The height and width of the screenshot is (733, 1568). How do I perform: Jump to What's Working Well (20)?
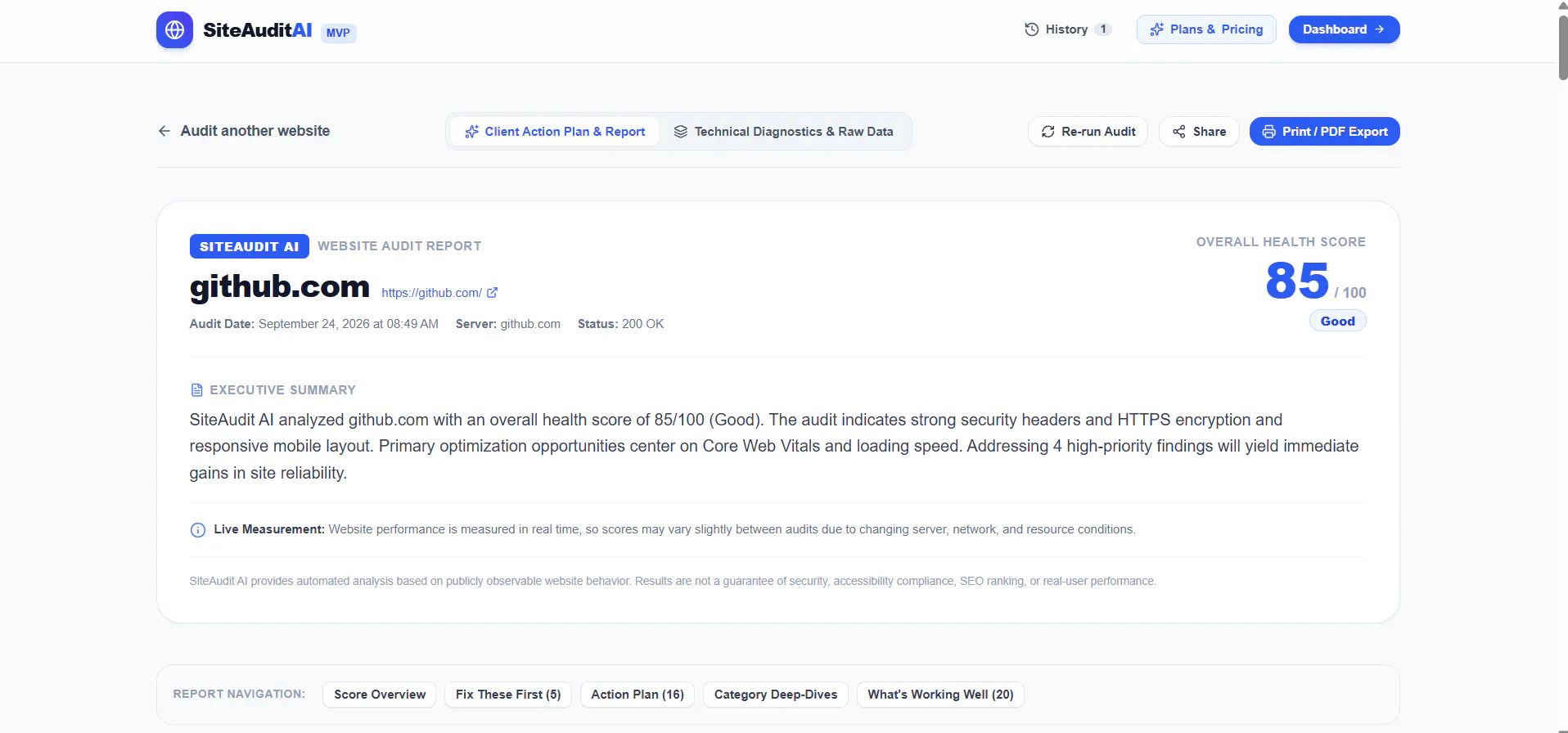pos(940,695)
